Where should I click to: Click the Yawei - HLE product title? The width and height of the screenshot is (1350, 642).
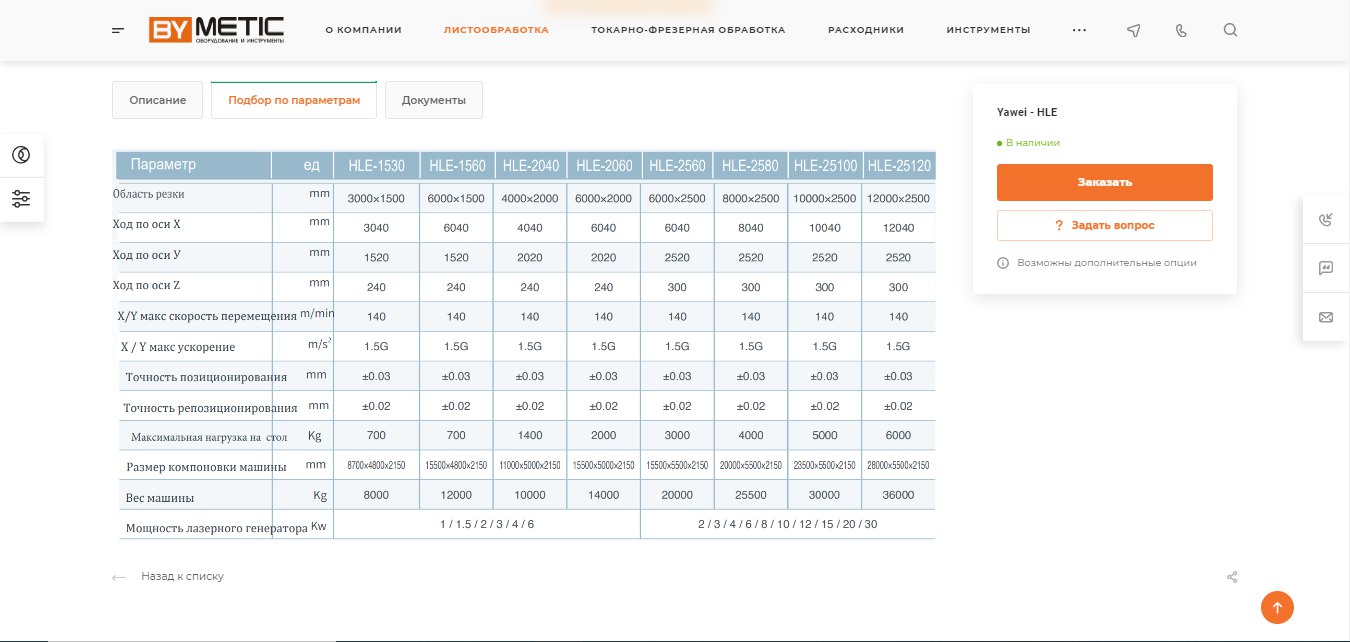coord(1027,112)
